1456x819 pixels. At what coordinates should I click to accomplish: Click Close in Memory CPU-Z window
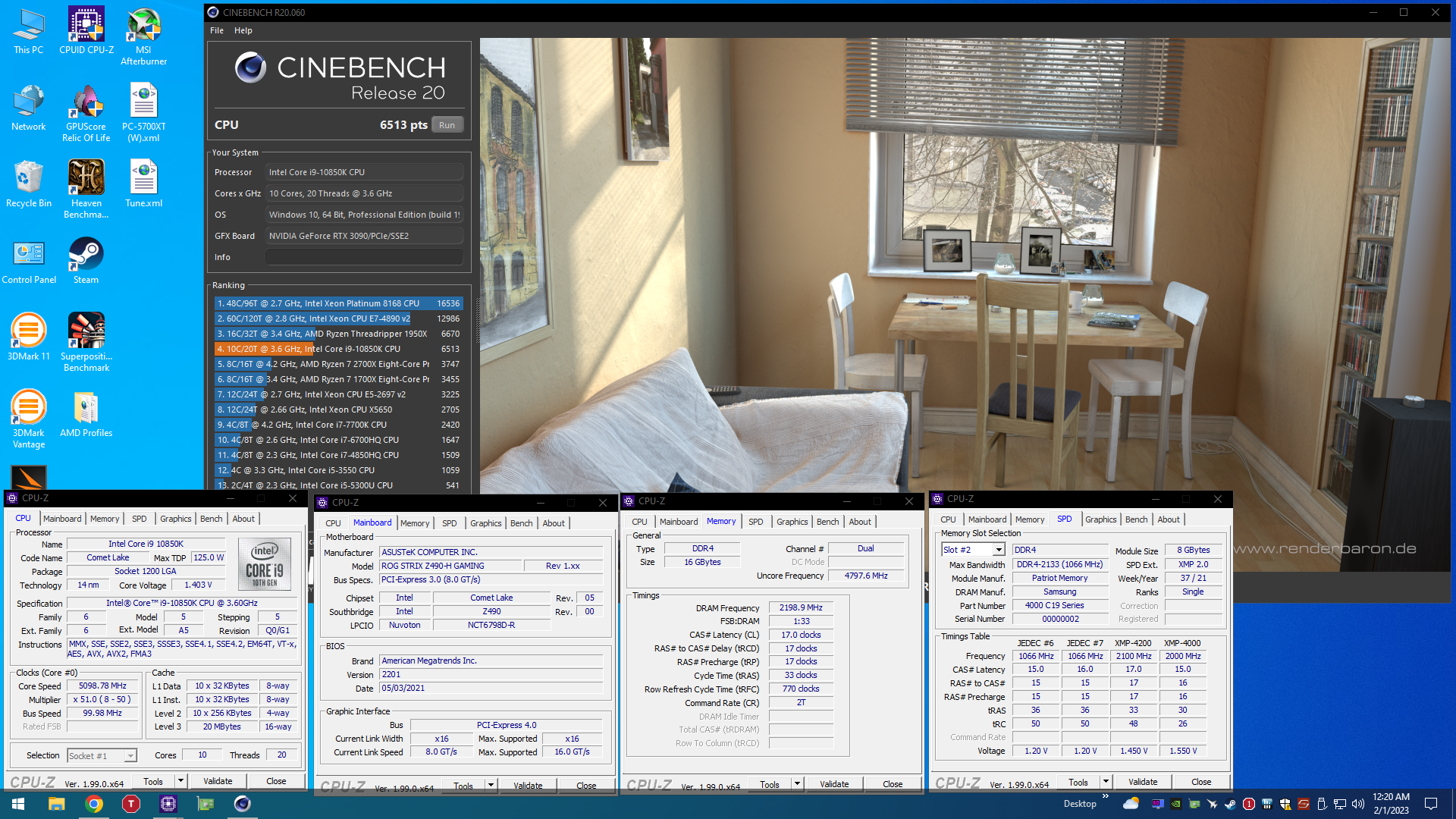tap(893, 784)
